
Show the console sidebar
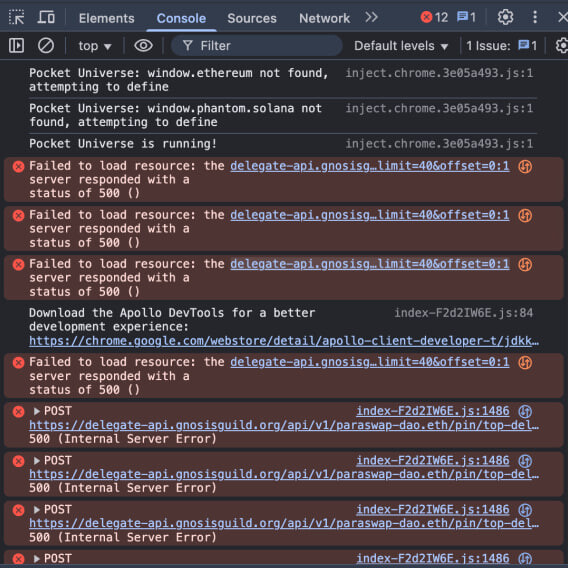click(17, 46)
